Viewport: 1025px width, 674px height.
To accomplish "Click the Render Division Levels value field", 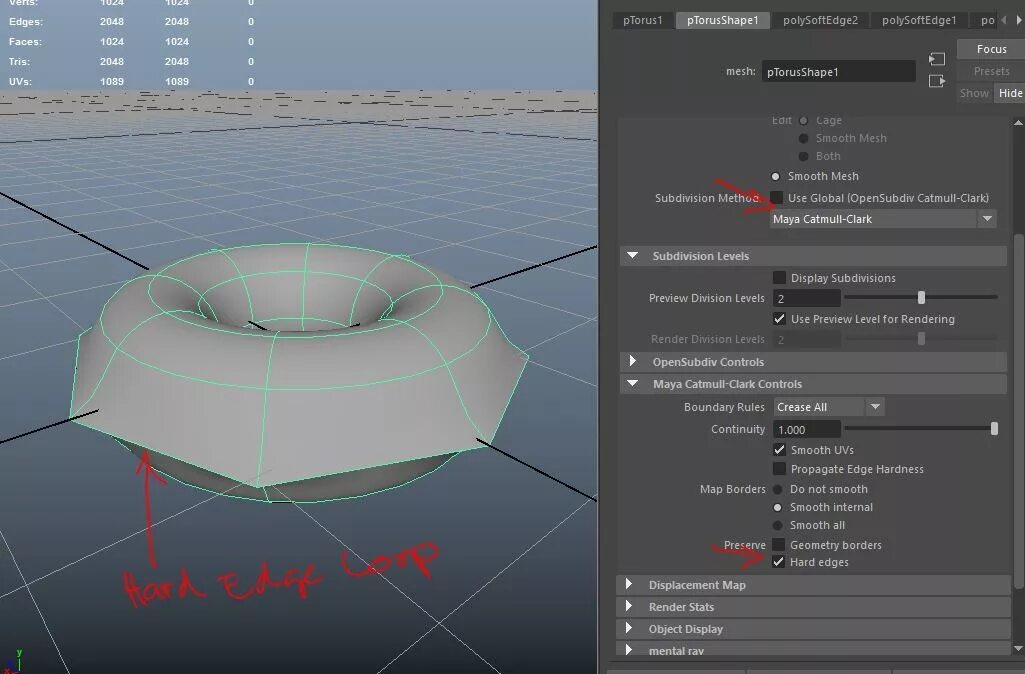I will coord(807,339).
